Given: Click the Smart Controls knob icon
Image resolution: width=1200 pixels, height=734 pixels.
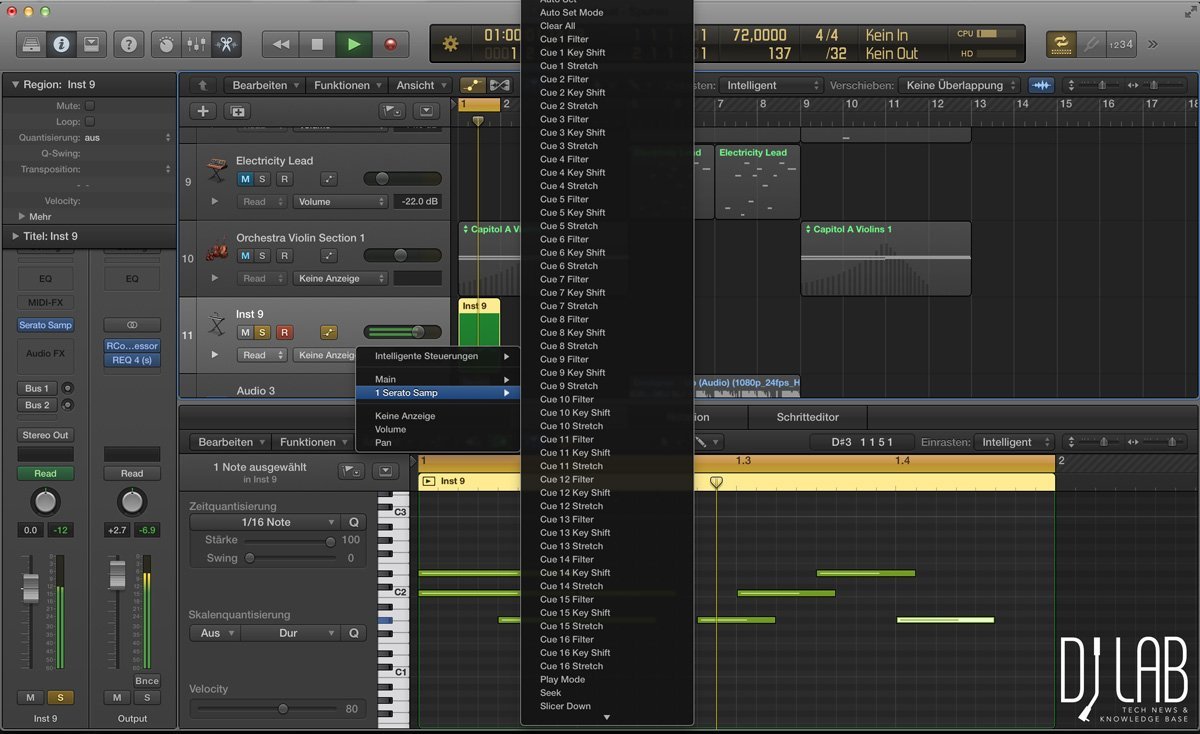Looking at the screenshot, I should pyautogui.click(x=166, y=44).
